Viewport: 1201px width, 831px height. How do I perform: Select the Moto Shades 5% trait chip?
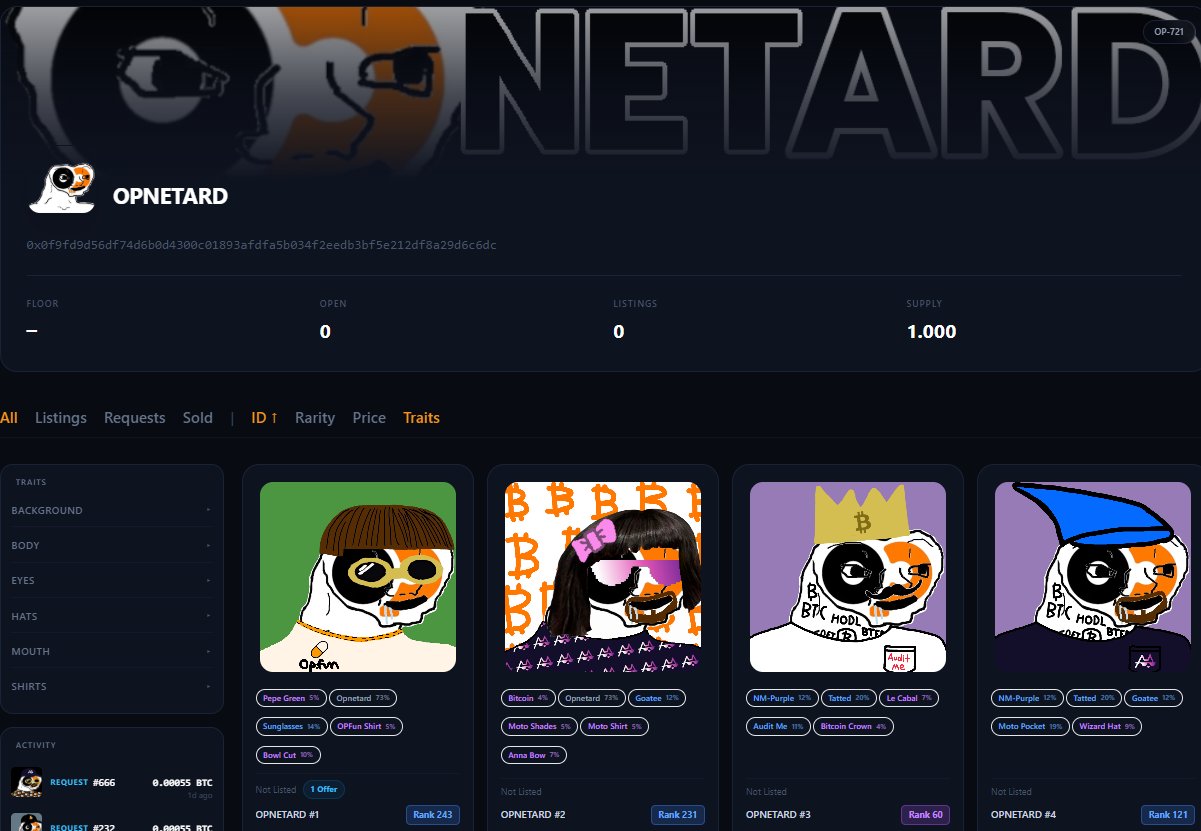coord(539,726)
